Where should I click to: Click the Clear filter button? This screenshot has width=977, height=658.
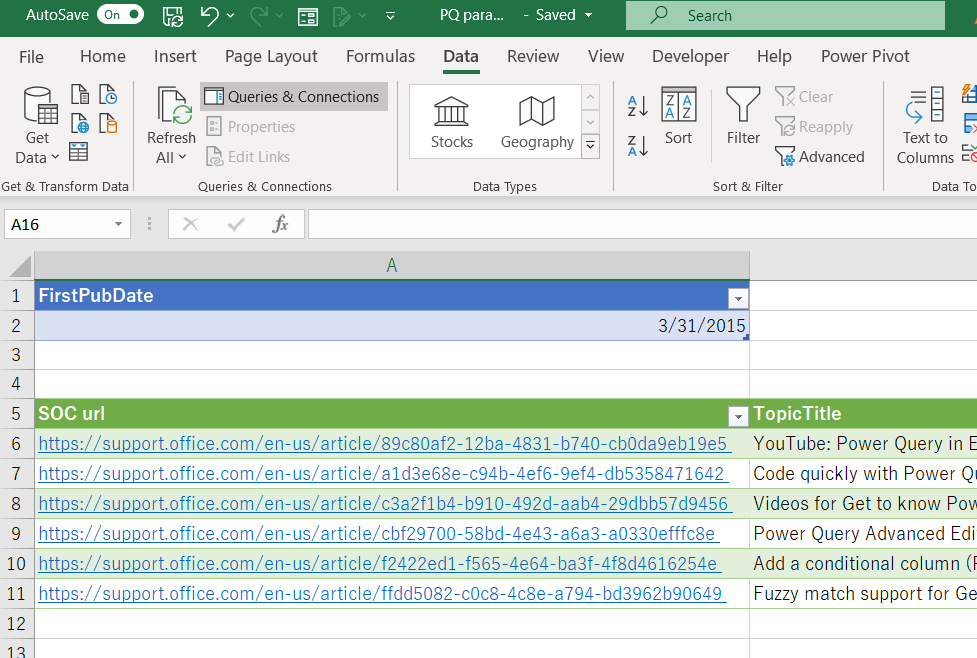click(804, 97)
